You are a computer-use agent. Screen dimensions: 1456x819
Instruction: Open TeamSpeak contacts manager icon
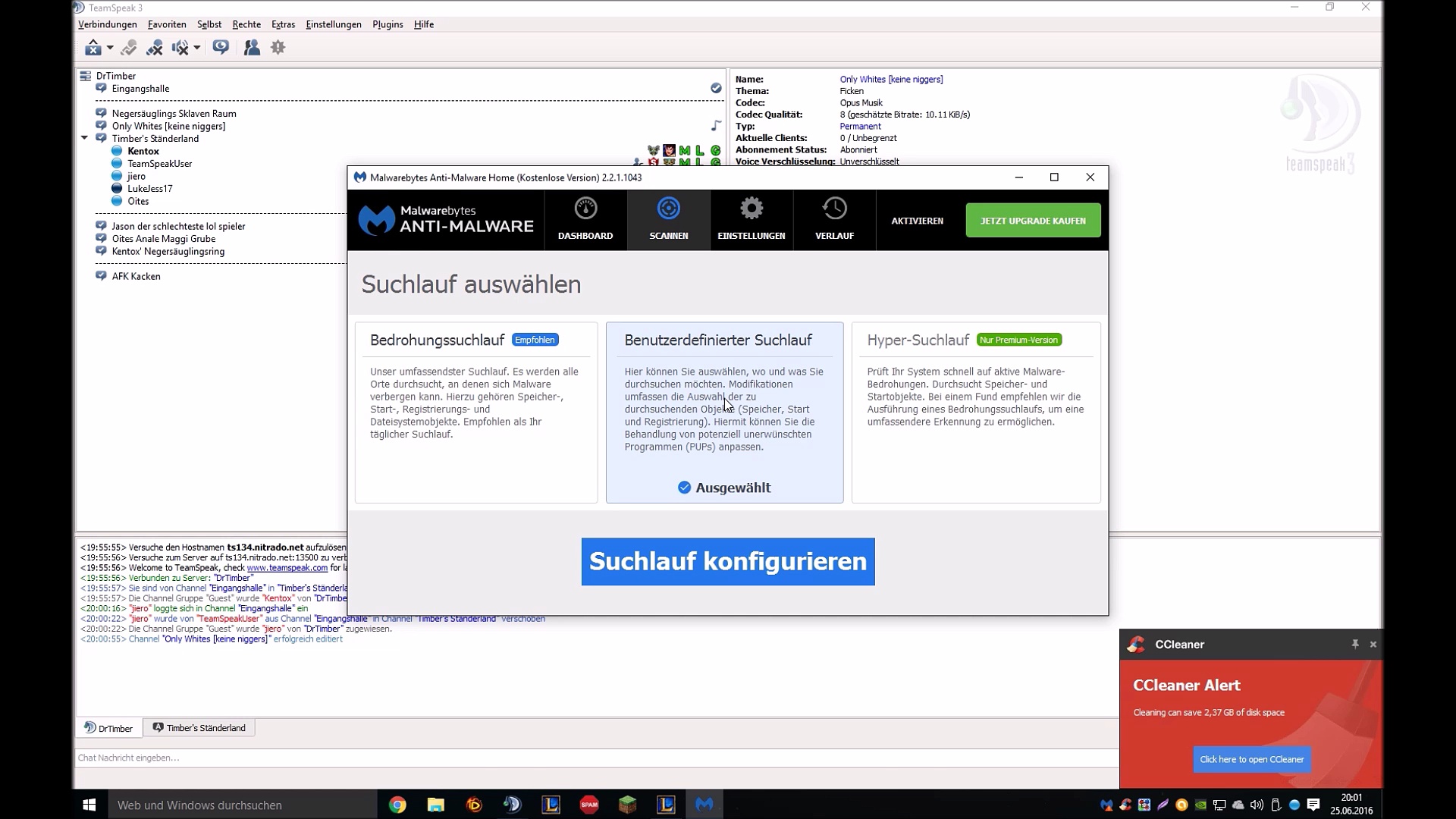pyautogui.click(x=252, y=48)
